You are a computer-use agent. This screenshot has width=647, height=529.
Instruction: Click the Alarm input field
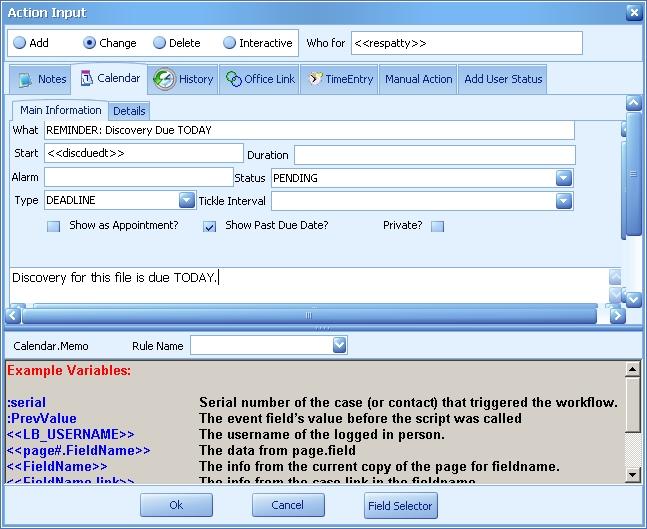pyautogui.click(x=139, y=177)
